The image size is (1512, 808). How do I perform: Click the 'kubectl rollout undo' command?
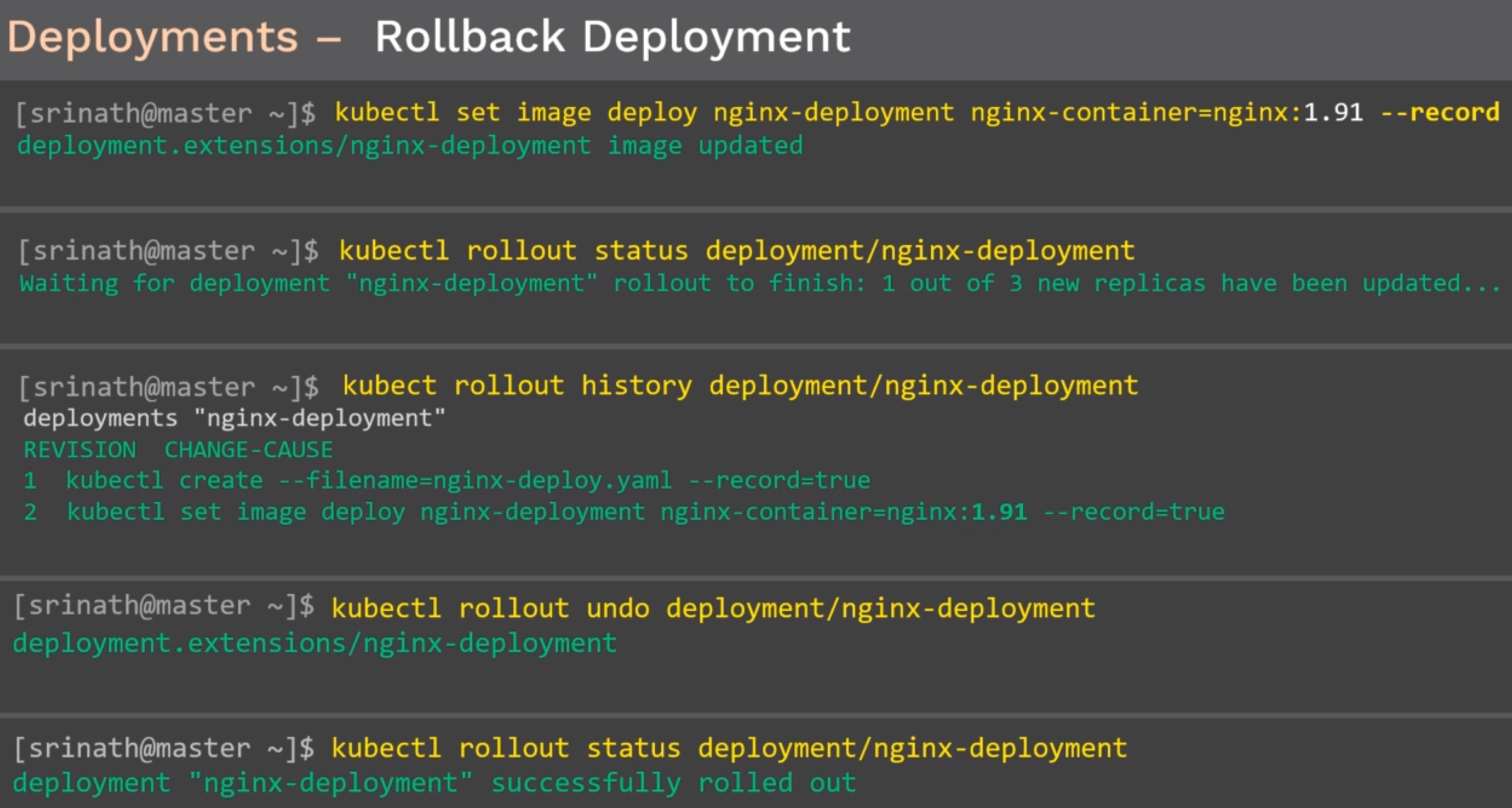[x=713, y=609]
